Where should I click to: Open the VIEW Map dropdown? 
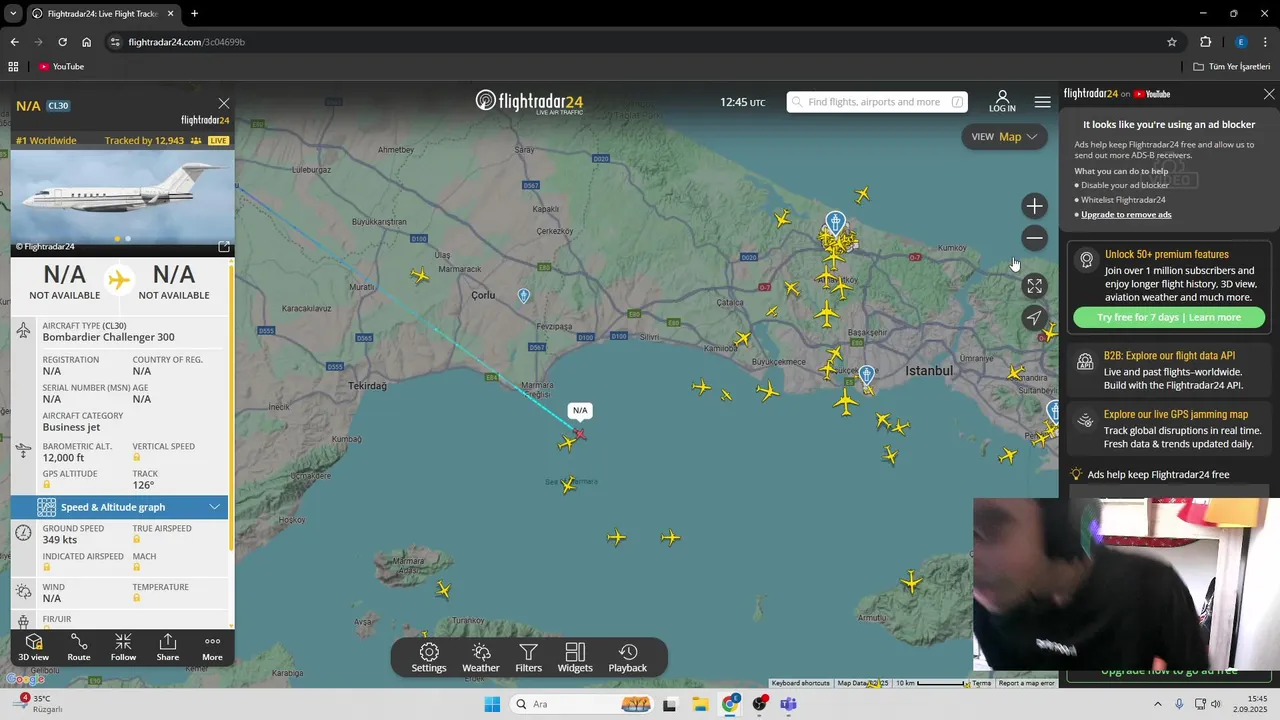1004,137
